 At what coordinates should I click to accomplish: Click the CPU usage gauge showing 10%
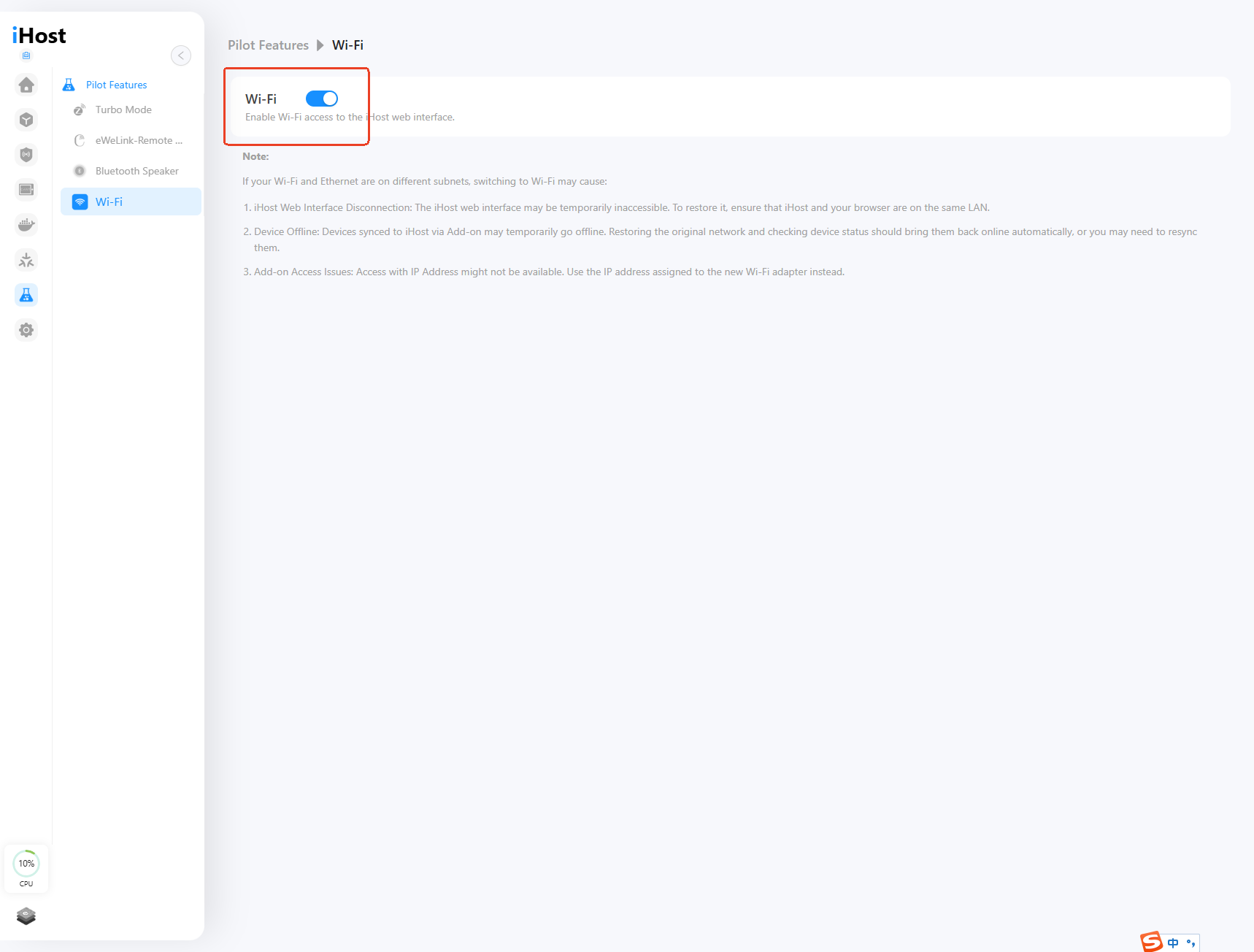pyautogui.click(x=26, y=868)
